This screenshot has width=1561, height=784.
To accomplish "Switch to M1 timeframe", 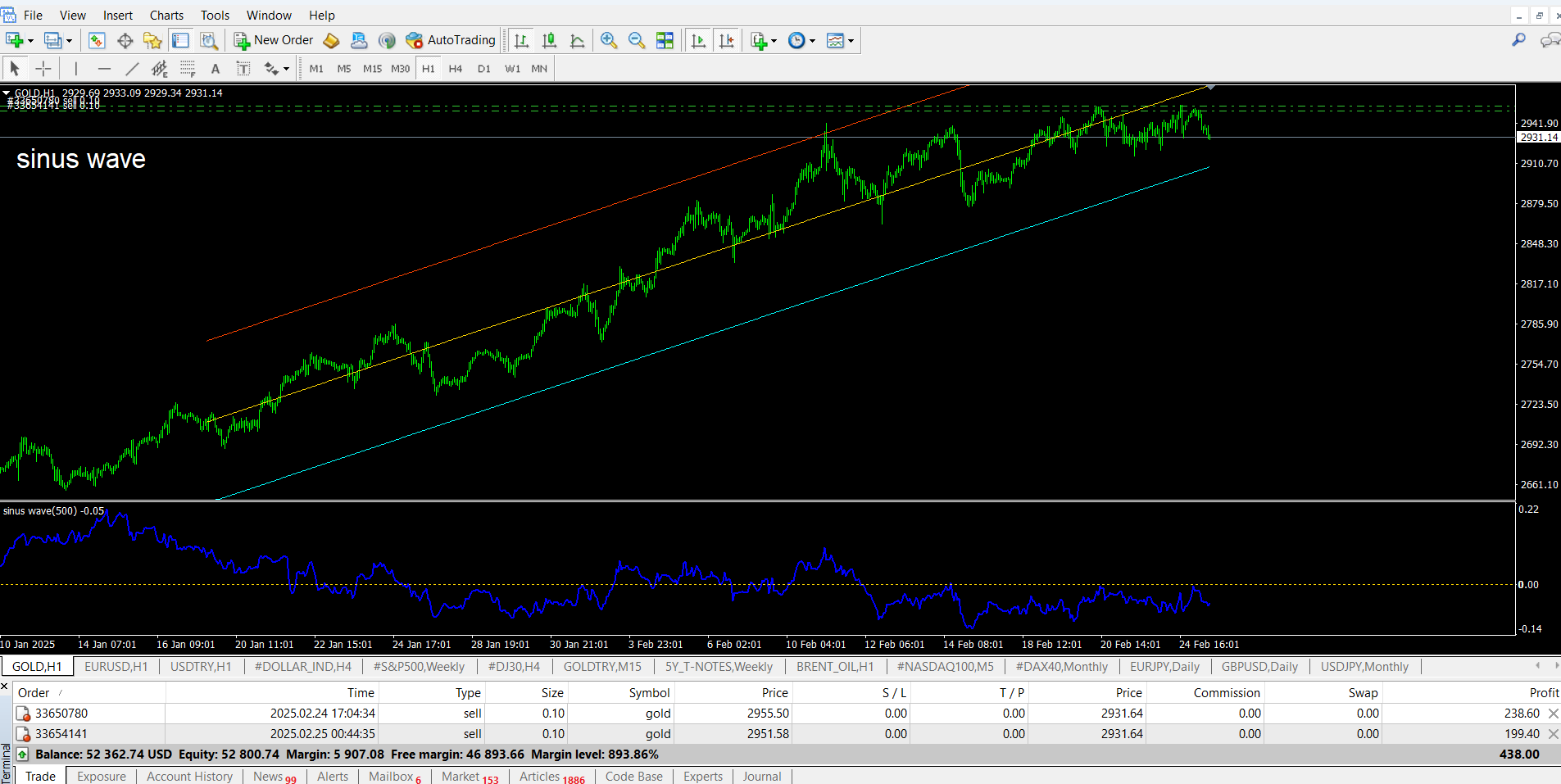I will [x=316, y=69].
